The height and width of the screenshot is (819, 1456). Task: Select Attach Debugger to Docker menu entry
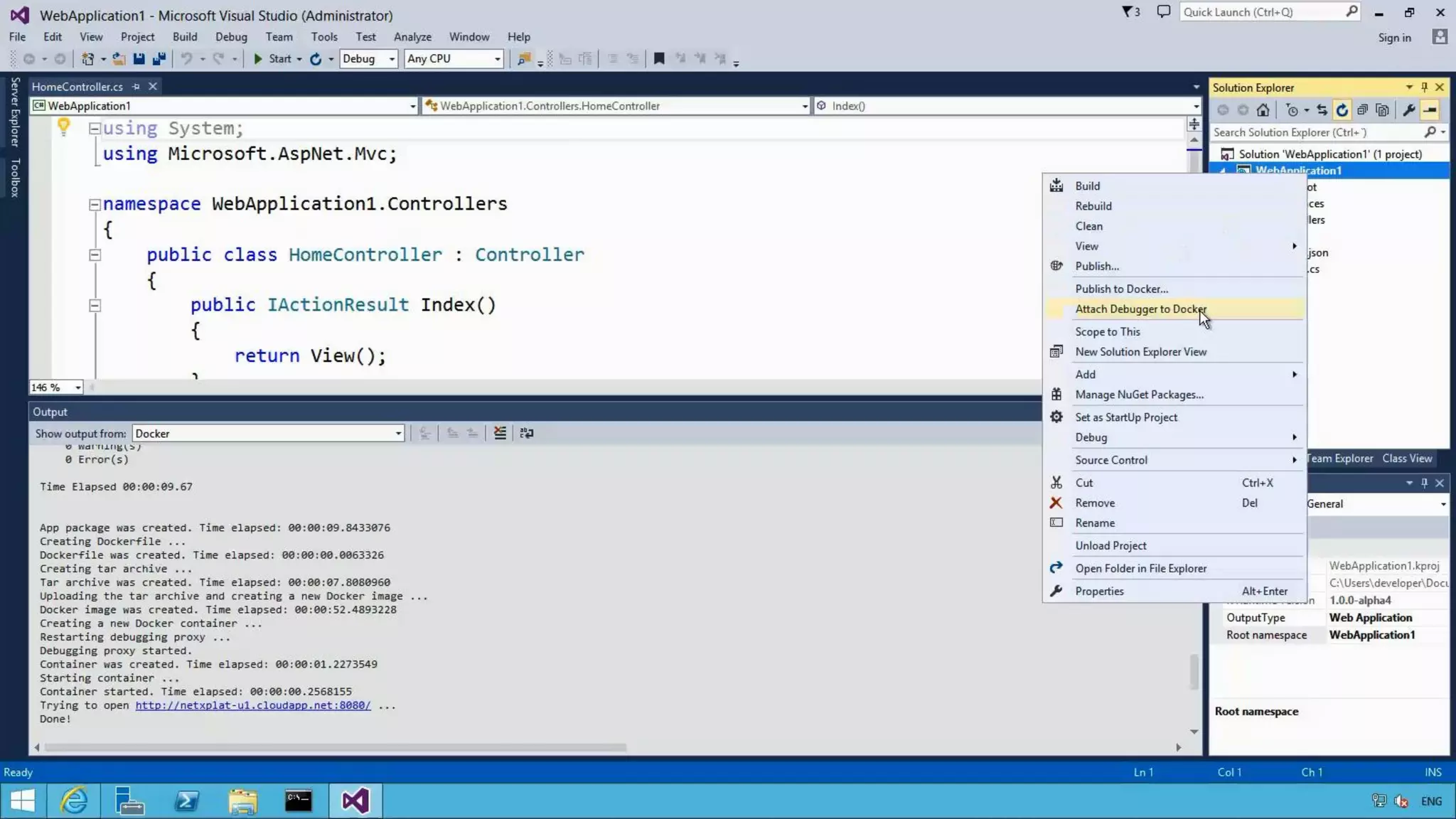[x=1174, y=309]
